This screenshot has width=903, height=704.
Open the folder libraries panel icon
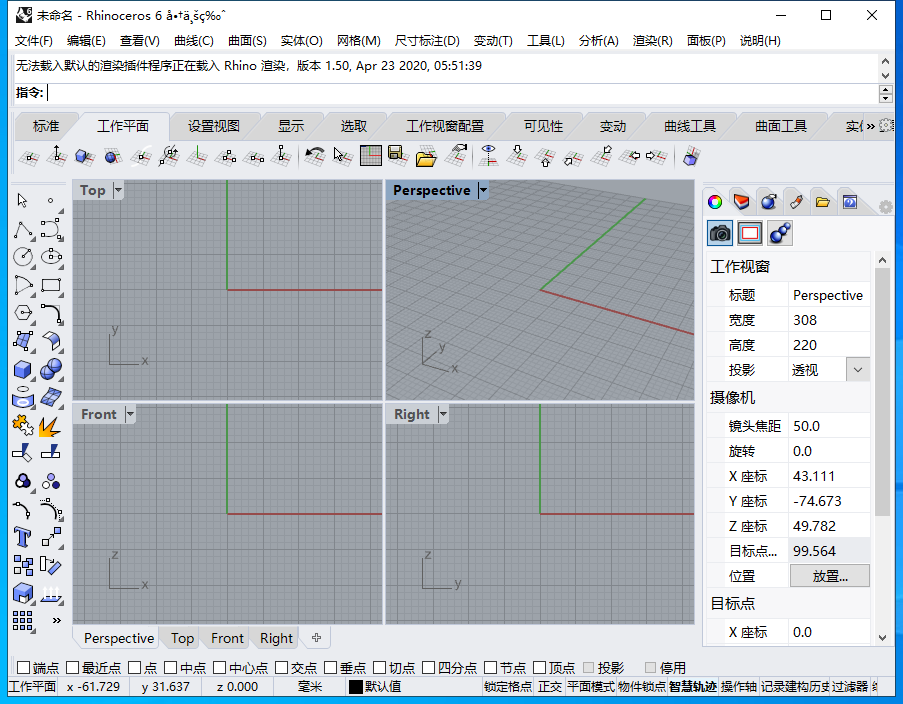(822, 202)
